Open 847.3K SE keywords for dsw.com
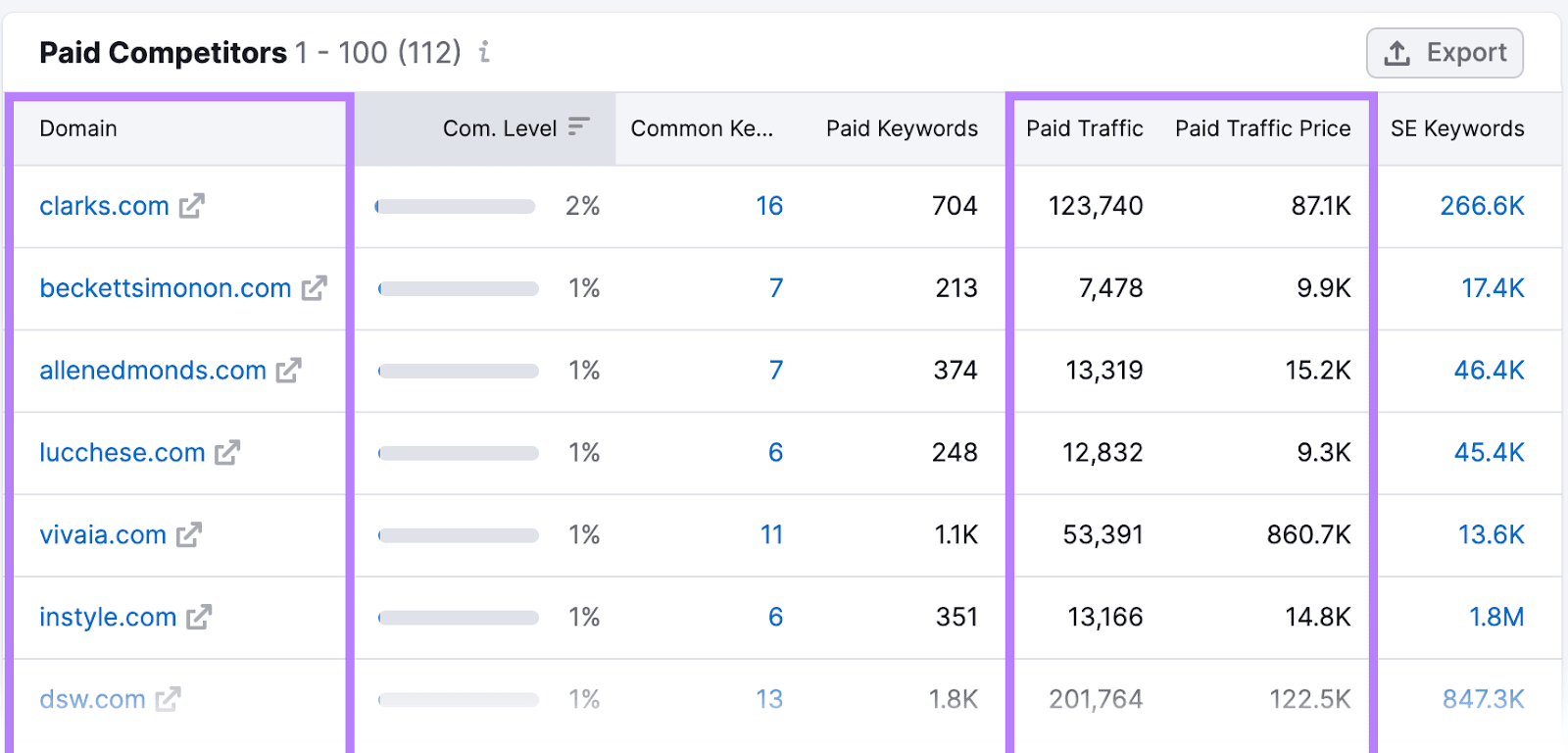Image resolution: width=1568 pixels, height=753 pixels. (1484, 700)
